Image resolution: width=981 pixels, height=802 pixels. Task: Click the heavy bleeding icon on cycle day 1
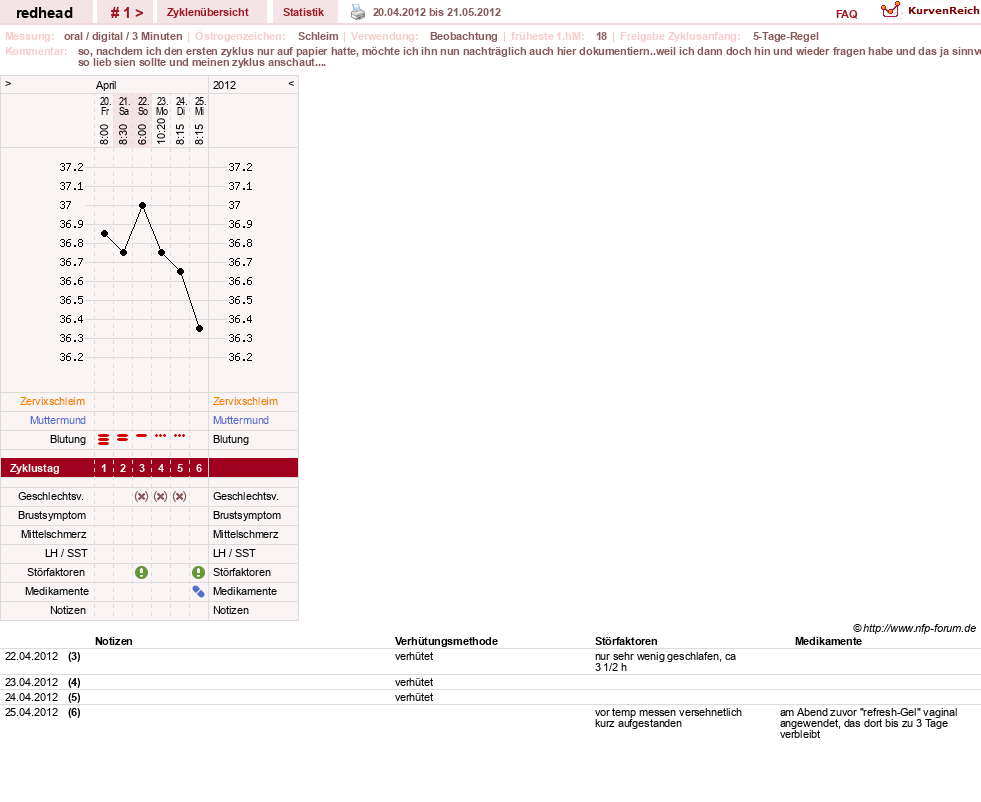click(104, 439)
